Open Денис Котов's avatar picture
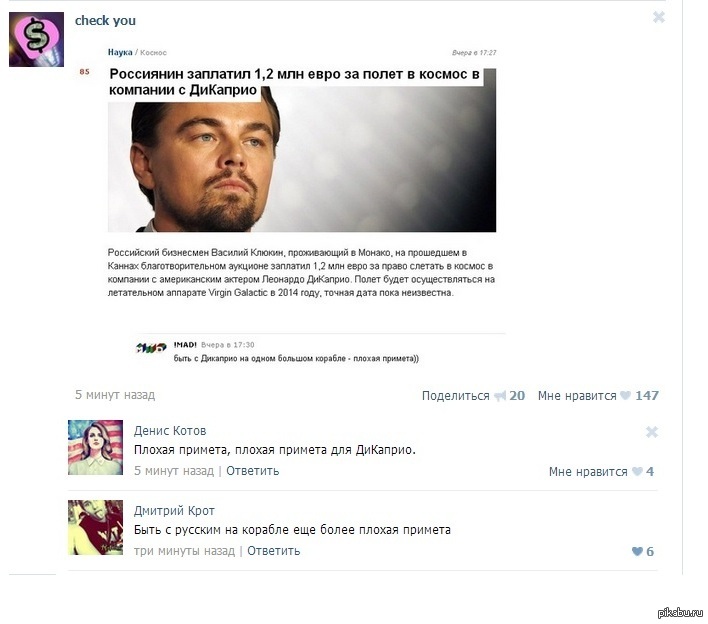The width and height of the screenshot is (708, 624). (x=95, y=447)
